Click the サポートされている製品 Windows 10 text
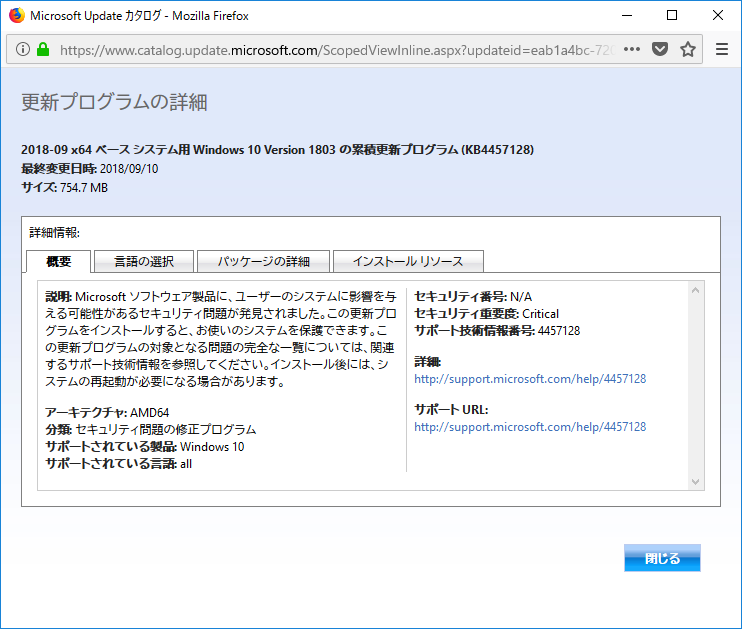Image resolution: width=742 pixels, height=629 pixels. 144,447
